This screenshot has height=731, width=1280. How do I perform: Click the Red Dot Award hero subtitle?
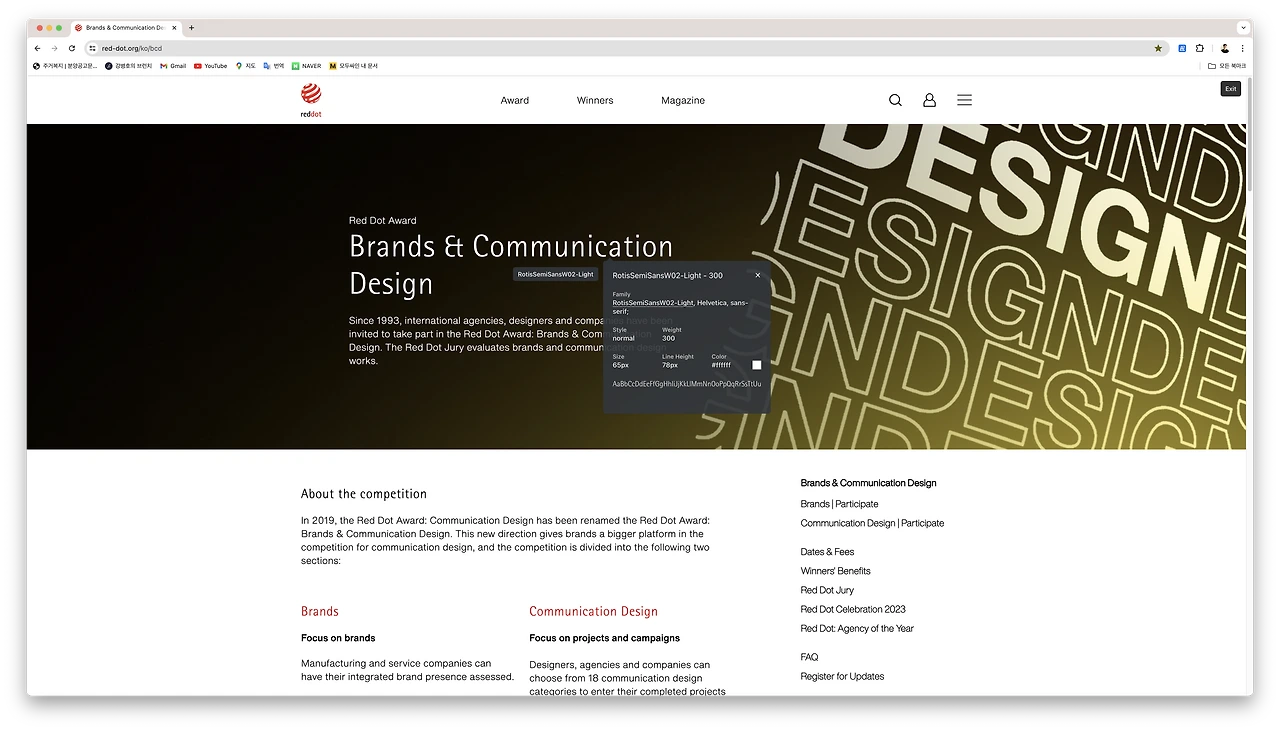383,221
